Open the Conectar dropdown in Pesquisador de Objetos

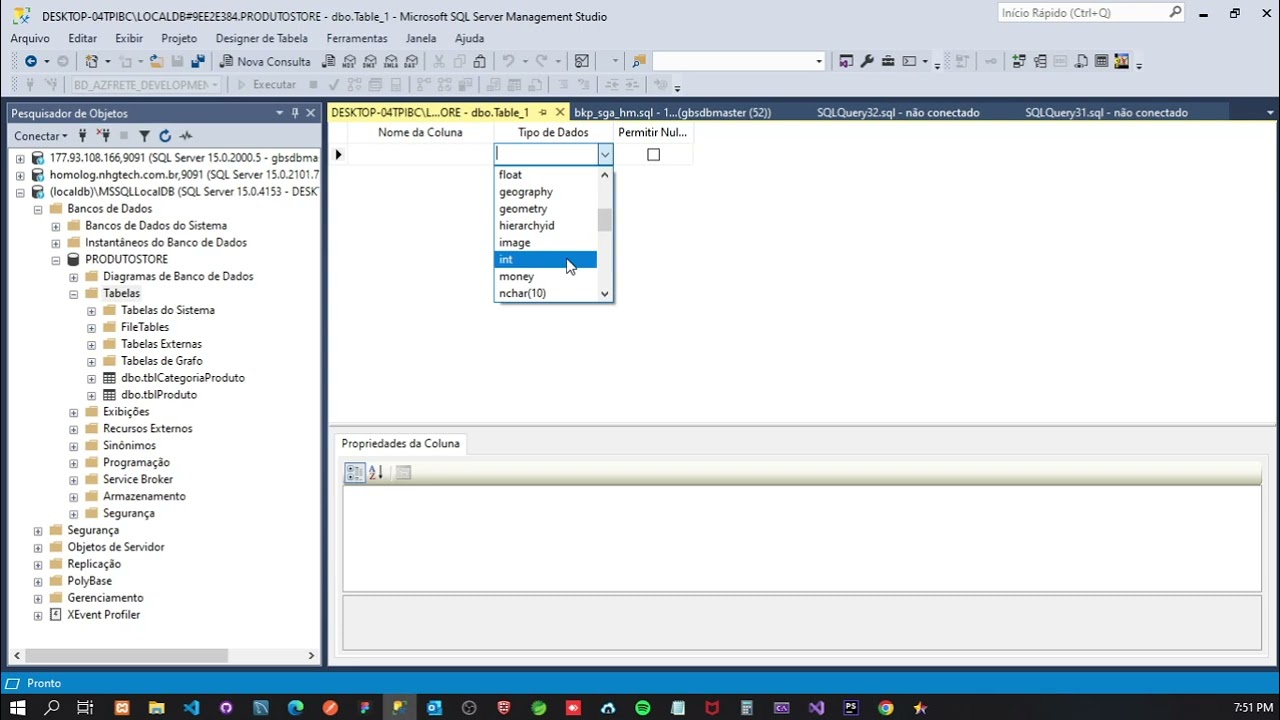click(x=40, y=136)
